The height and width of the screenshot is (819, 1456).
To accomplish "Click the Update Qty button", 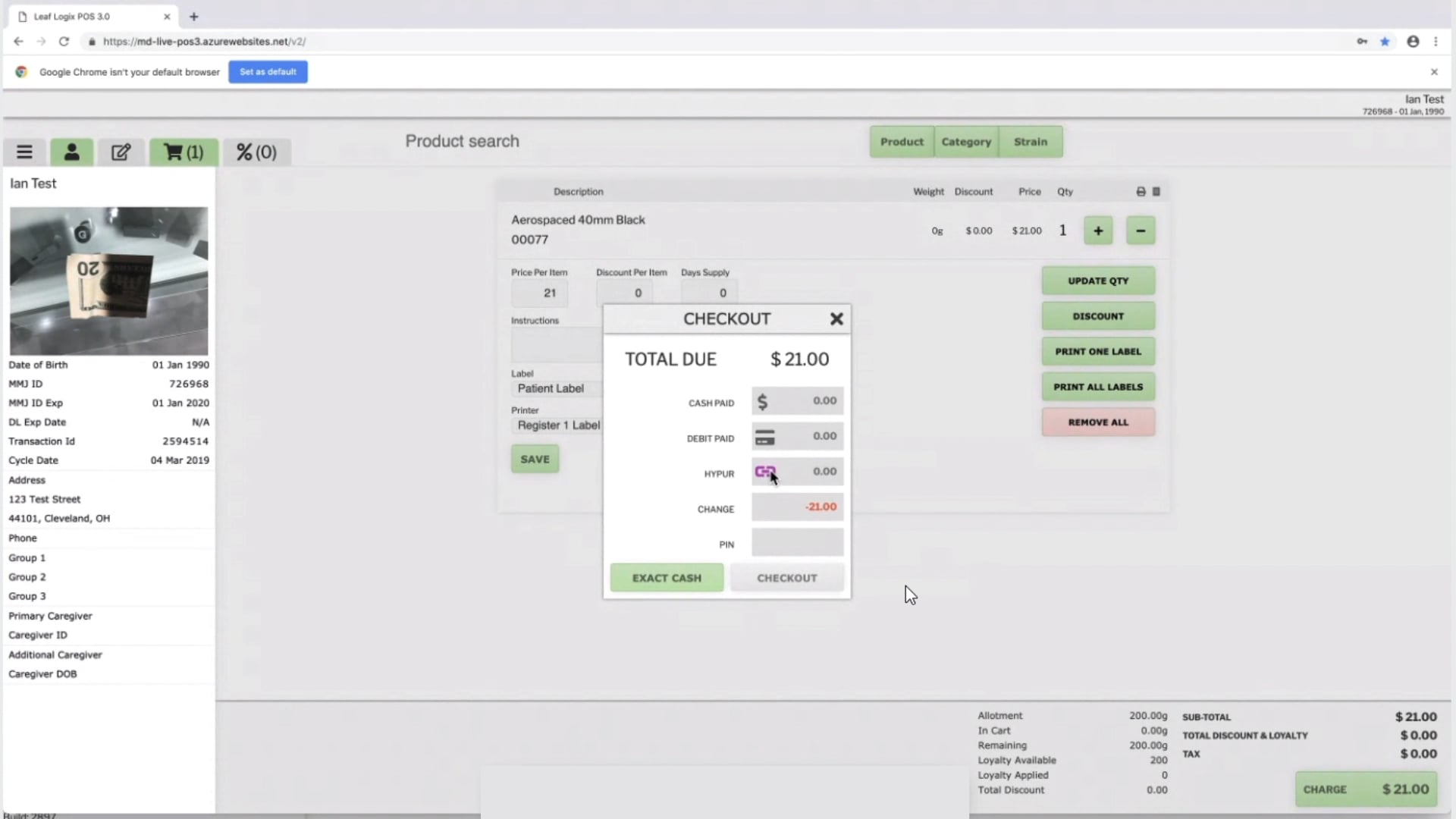I will pyautogui.click(x=1098, y=281).
